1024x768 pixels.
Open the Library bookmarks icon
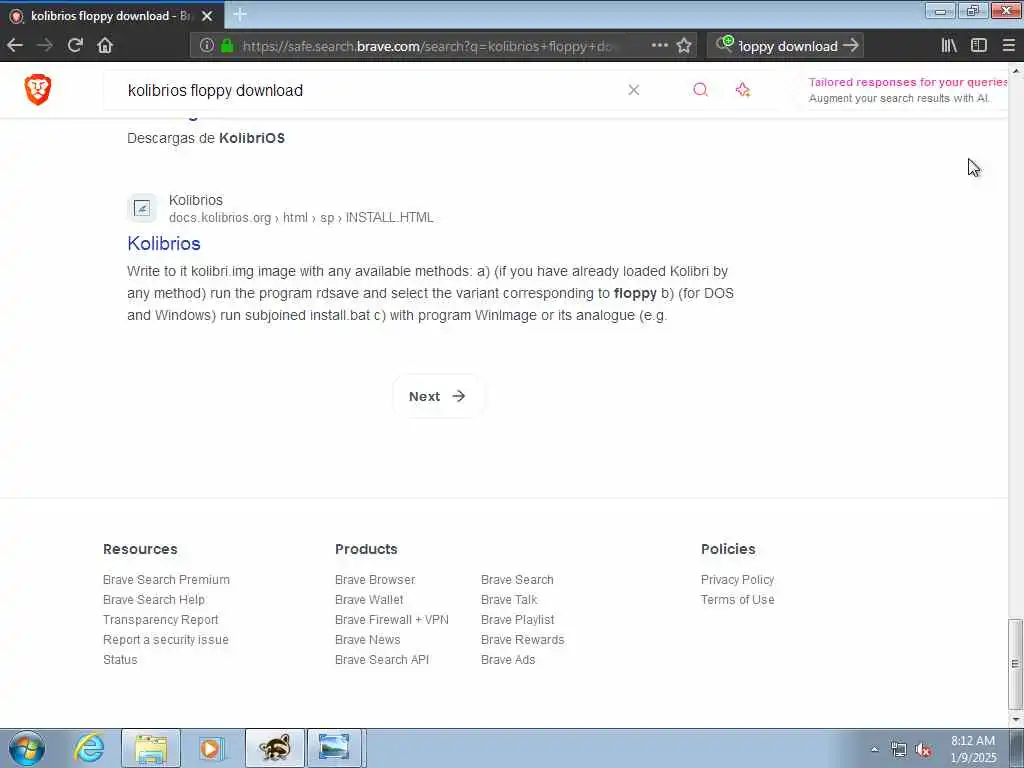pyautogui.click(x=949, y=45)
